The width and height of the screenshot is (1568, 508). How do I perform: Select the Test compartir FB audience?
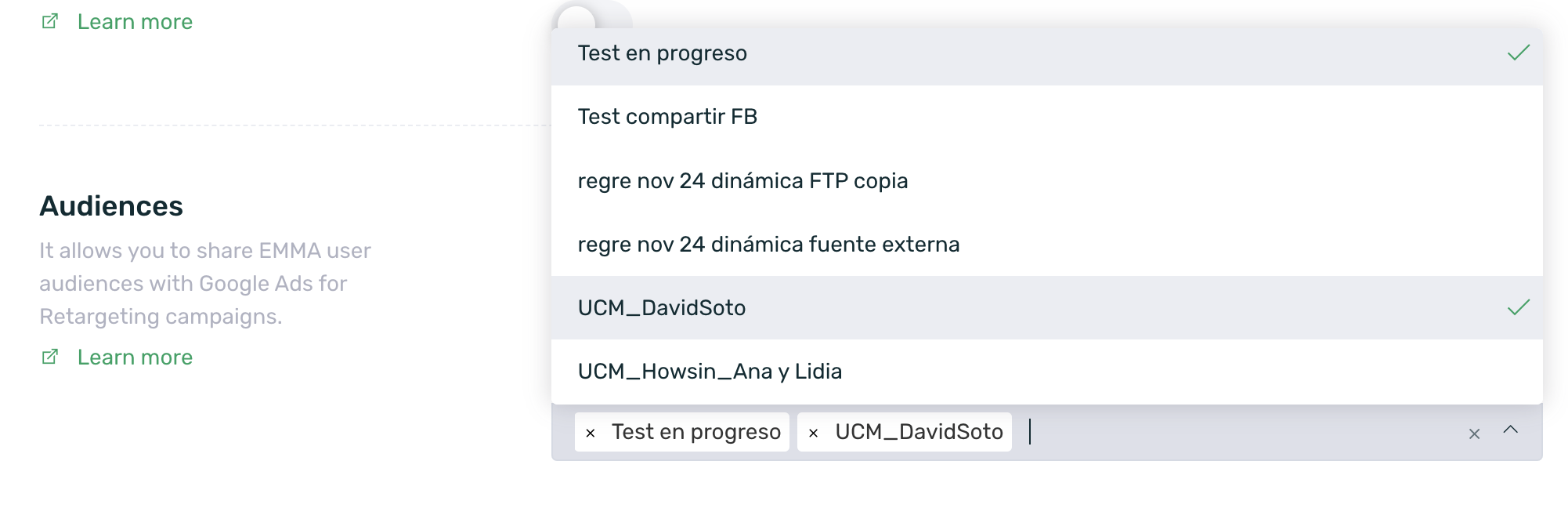point(667,117)
